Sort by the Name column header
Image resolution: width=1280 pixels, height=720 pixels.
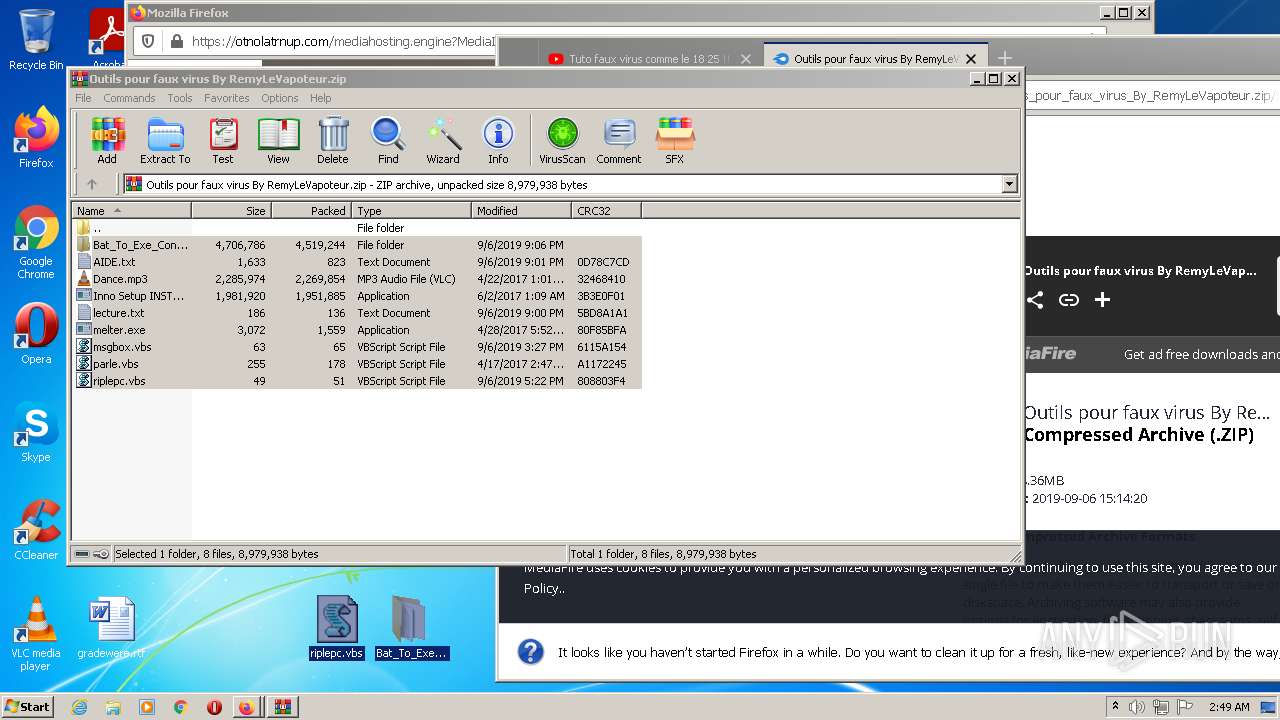(x=131, y=210)
